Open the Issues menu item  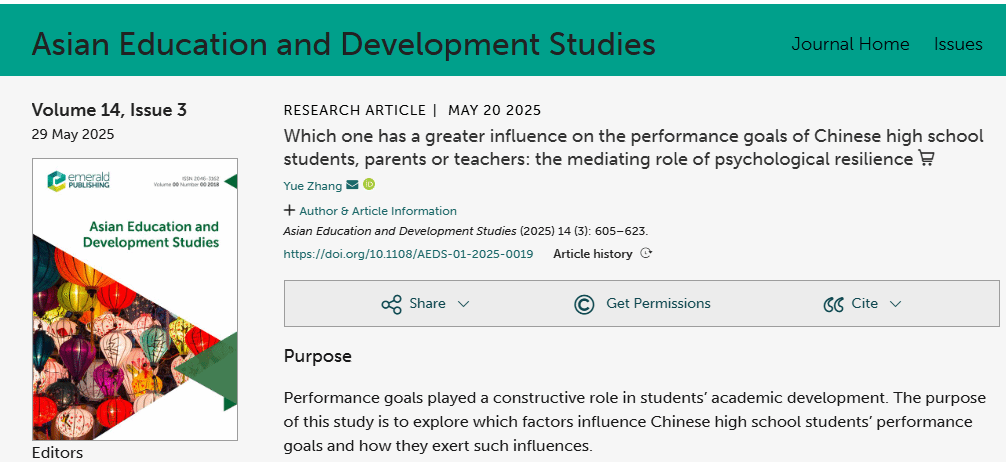point(958,44)
